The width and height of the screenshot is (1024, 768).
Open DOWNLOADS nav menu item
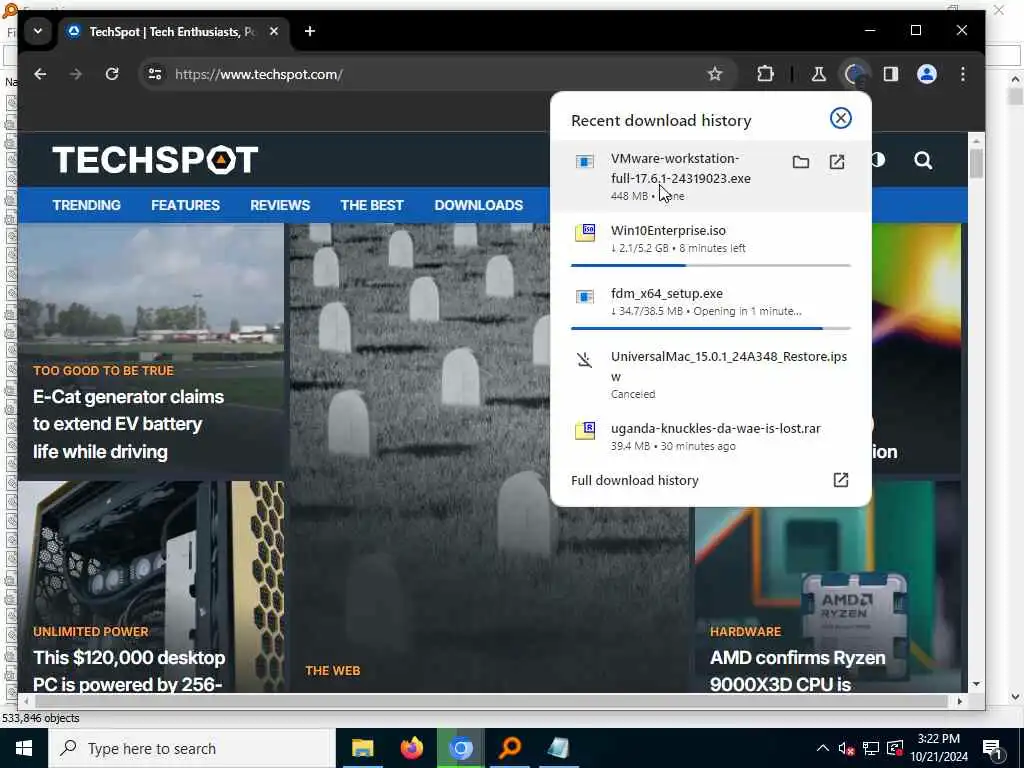479,205
